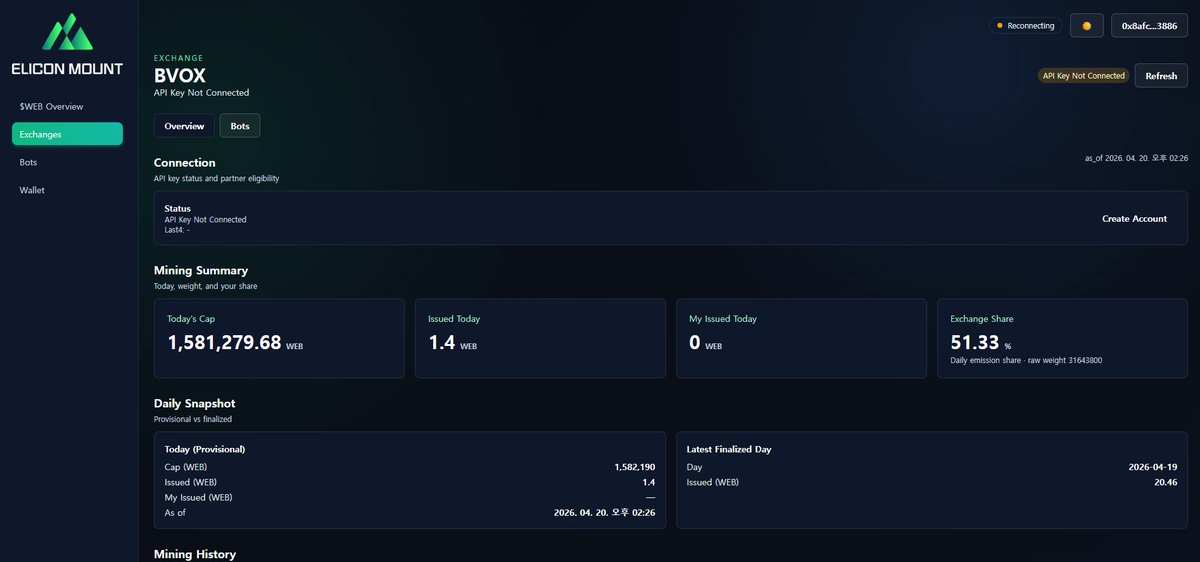Open wallet address 0x8afc...3886 button
The image size is (1200, 562).
pyautogui.click(x=1149, y=25)
